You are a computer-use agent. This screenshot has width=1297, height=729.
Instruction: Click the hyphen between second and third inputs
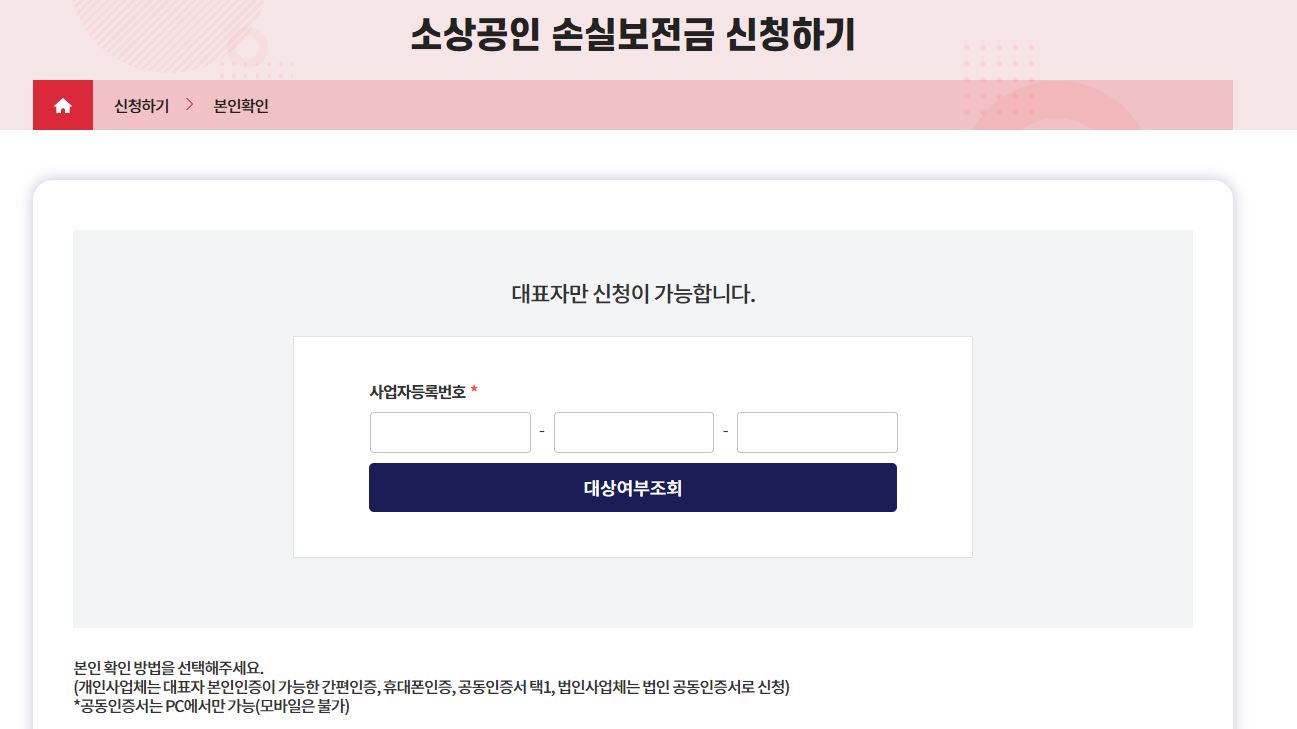click(x=725, y=431)
